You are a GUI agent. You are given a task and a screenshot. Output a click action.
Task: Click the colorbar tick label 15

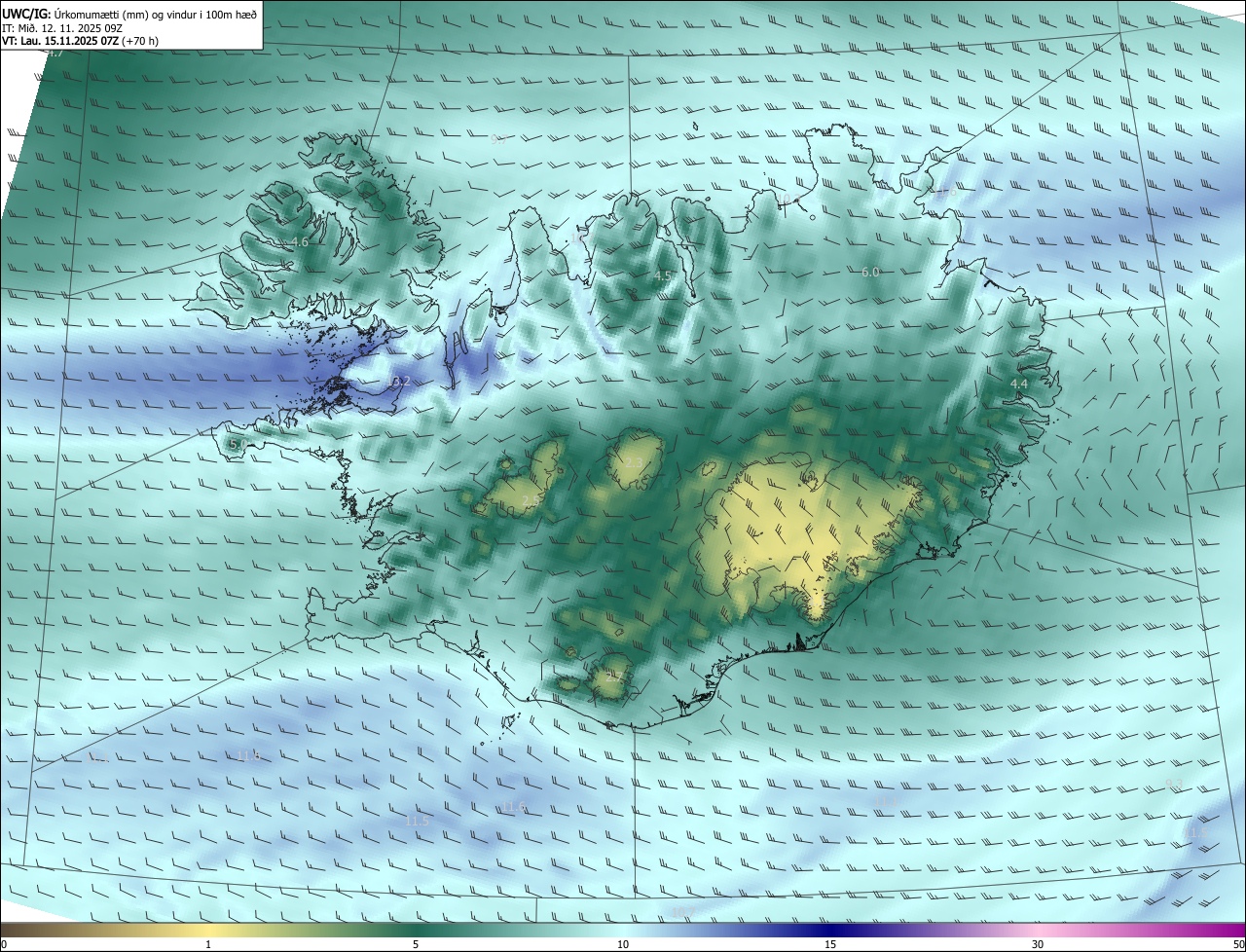tap(830, 944)
